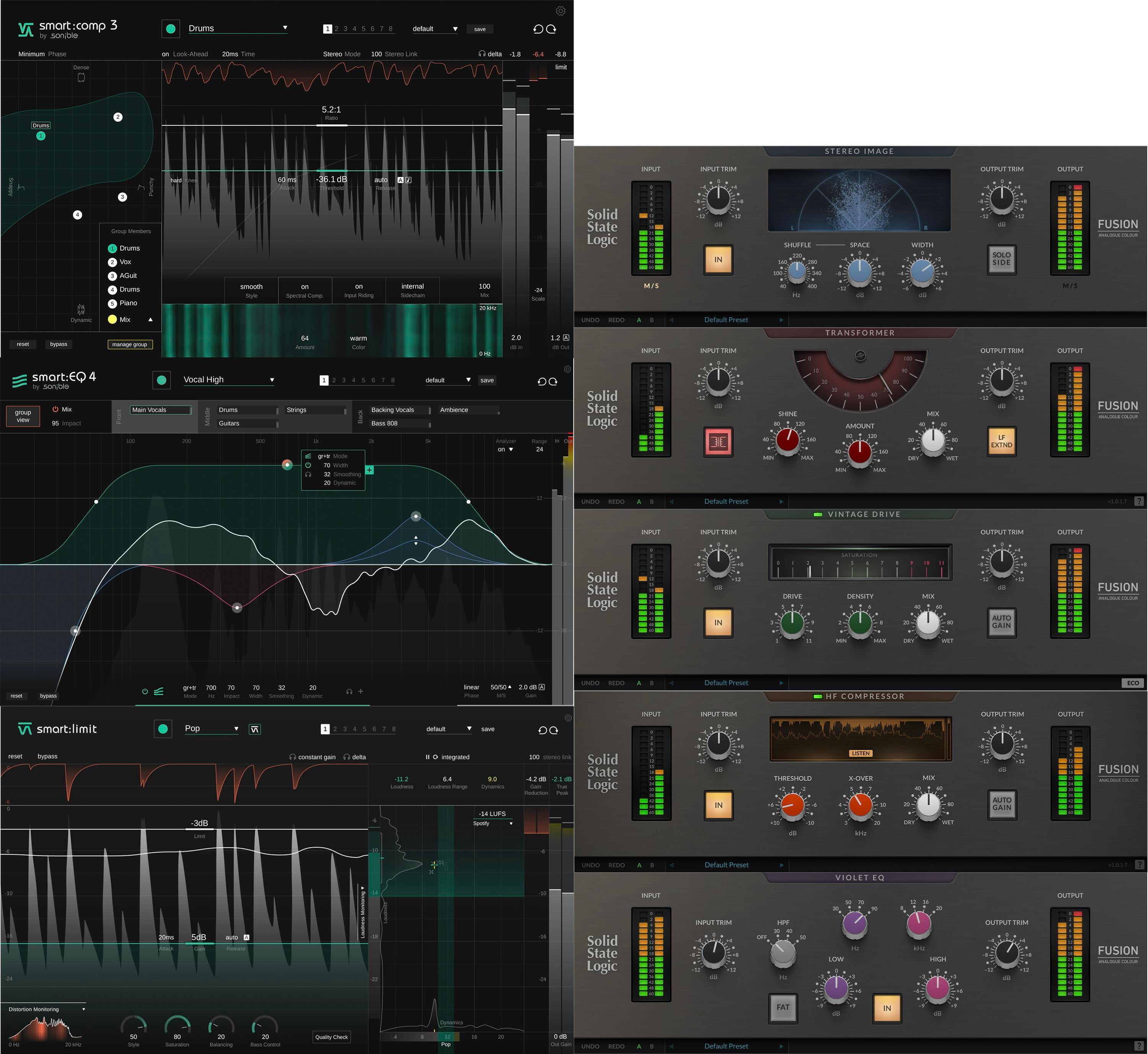Toggle delta headphones icon in smart:comp
This screenshot has width=1148, height=1054.
tap(482, 54)
